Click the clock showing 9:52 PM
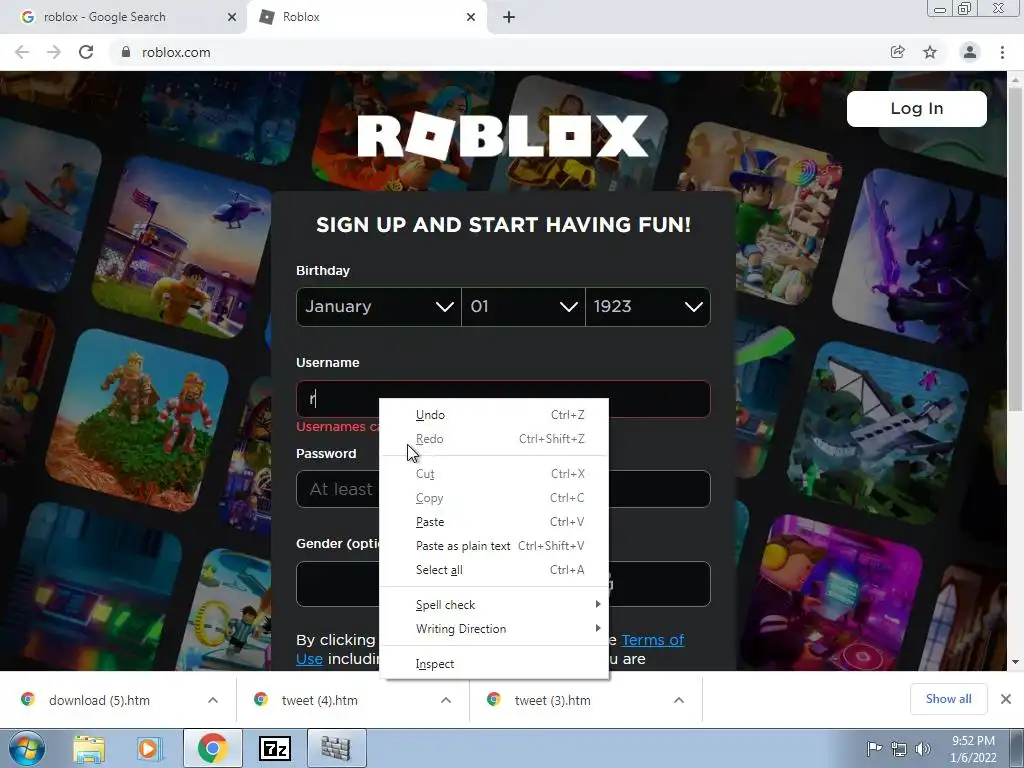Screen dimensions: 1024x768 (973, 749)
